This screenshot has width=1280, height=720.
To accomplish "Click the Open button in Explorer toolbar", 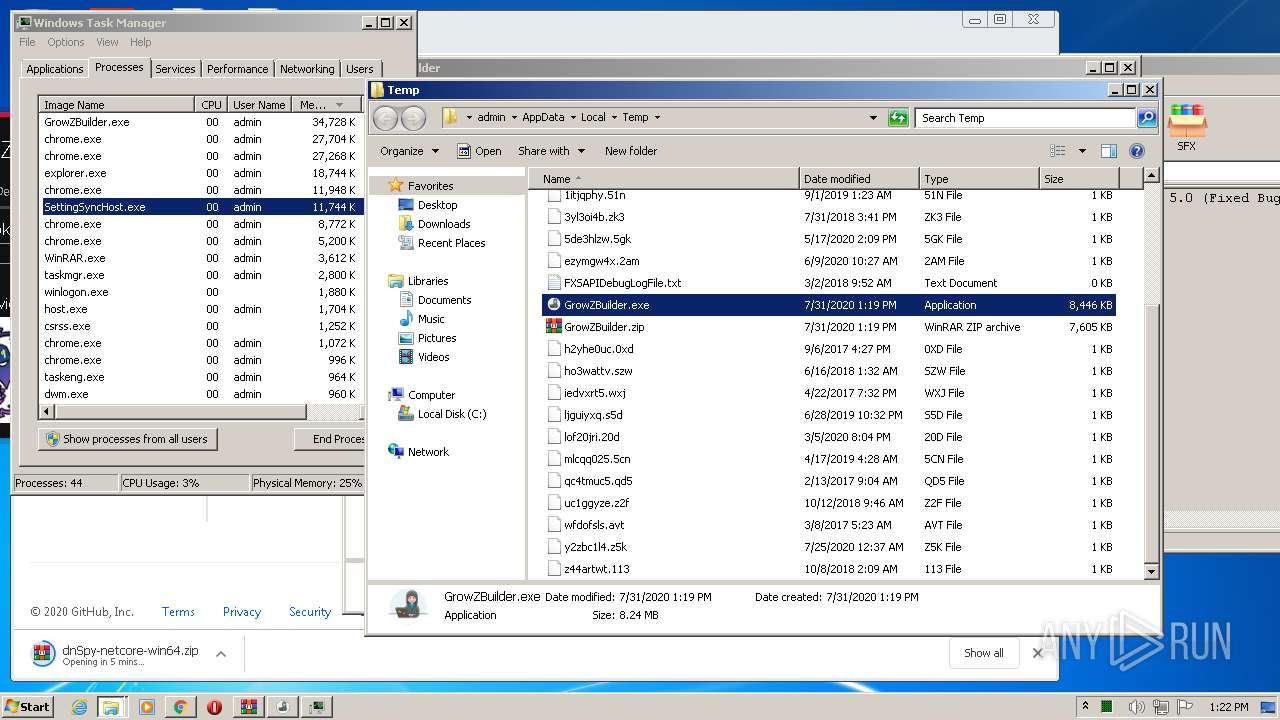I will click(479, 151).
